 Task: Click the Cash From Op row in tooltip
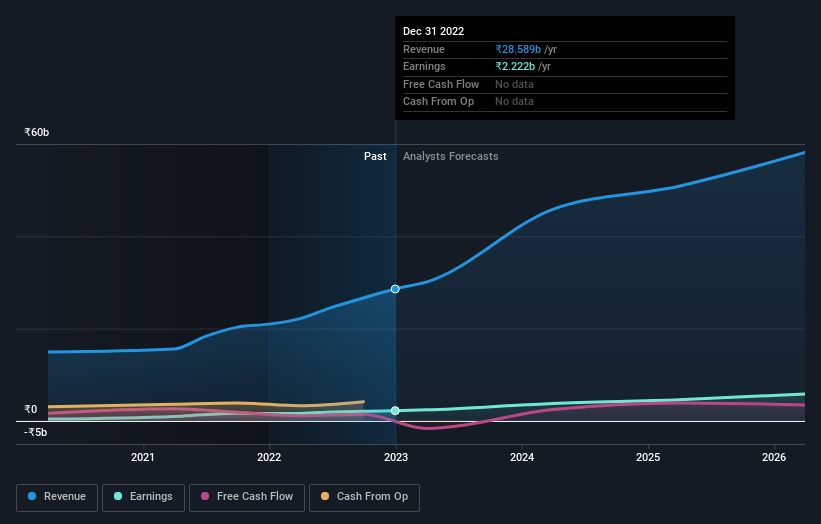(x=565, y=102)
